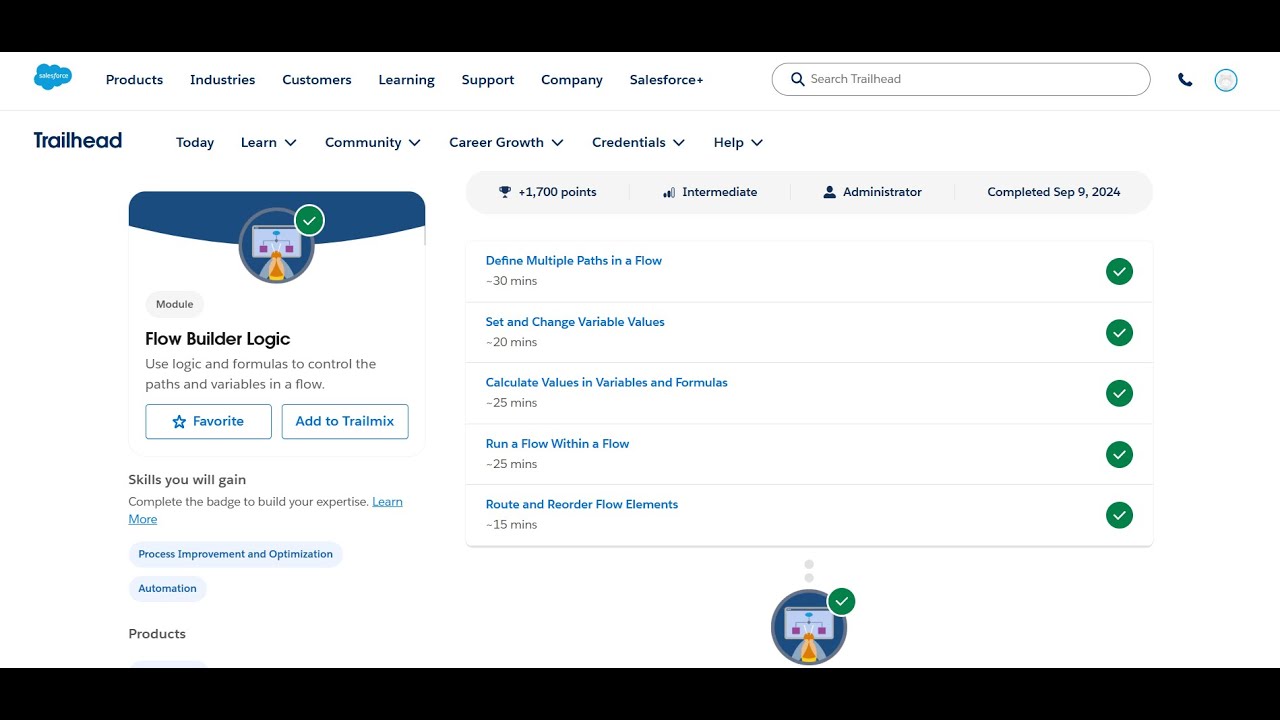The height and width of the screenshot is (720, 1280).
Task: Click the Favorite button
Action: click(208, 421)
